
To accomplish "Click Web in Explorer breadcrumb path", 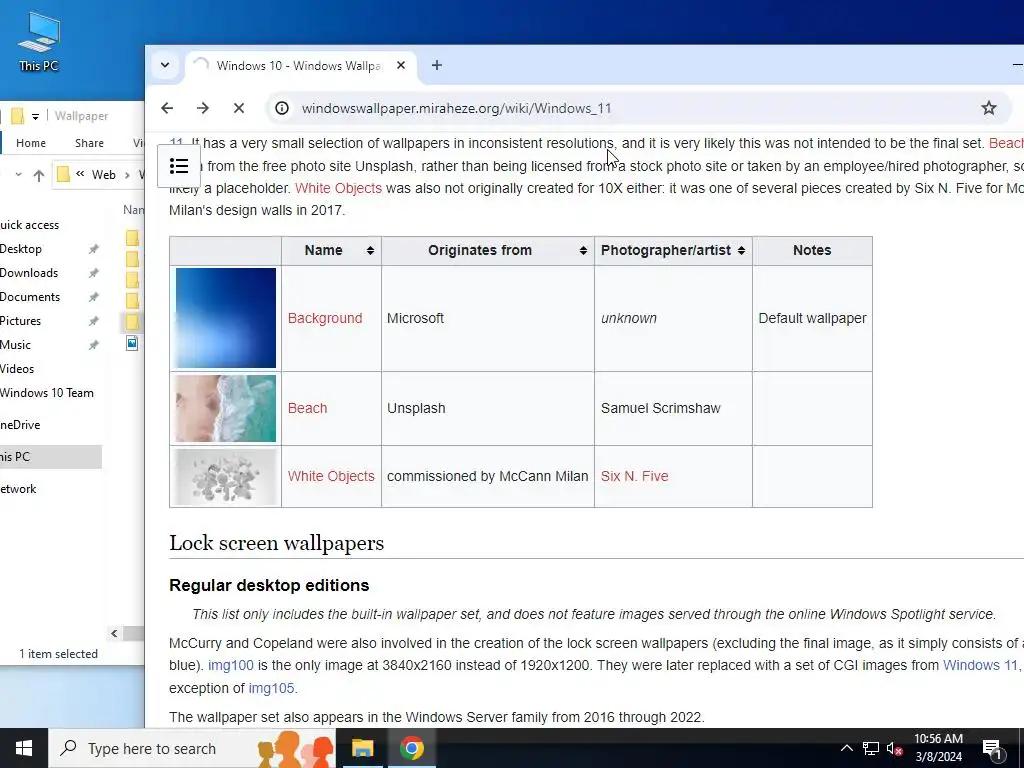I will coord(103,175).
